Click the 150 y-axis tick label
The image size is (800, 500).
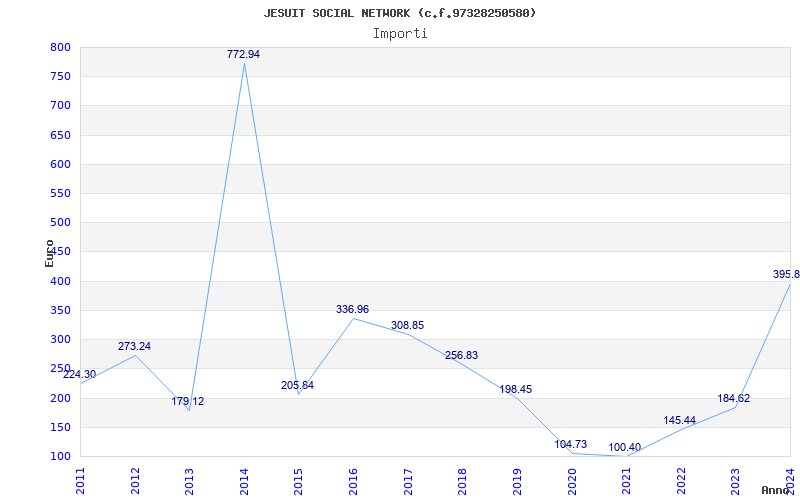pos(60,427)
